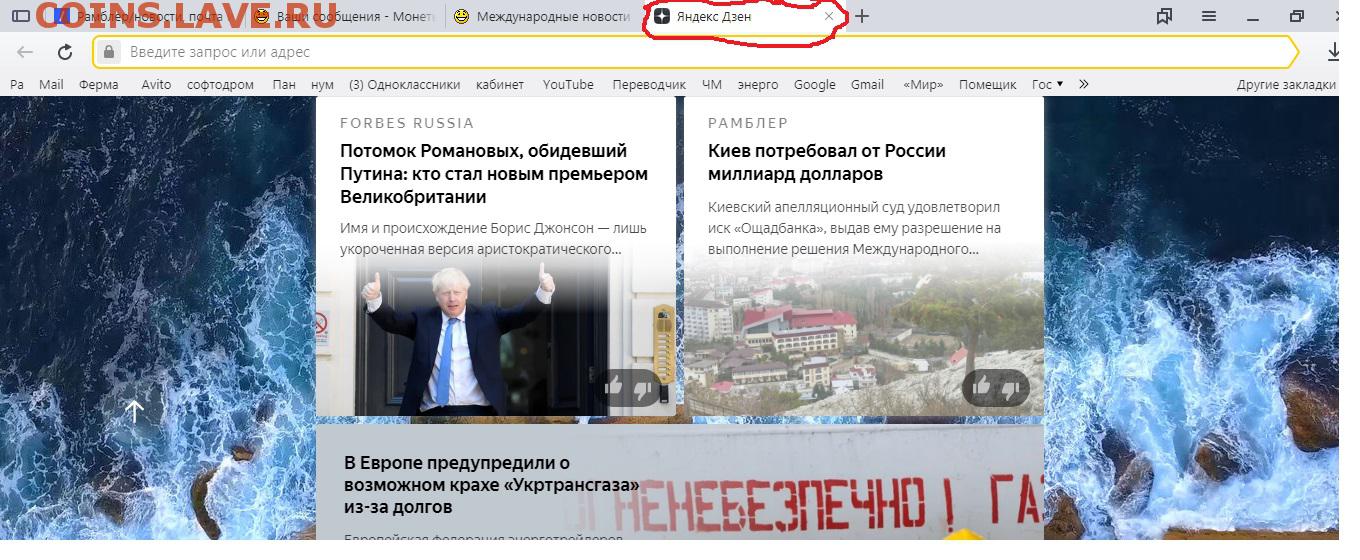The image size is (1360, 560).
Task: Like the Kiev billion dollars article
Action: 981,386
